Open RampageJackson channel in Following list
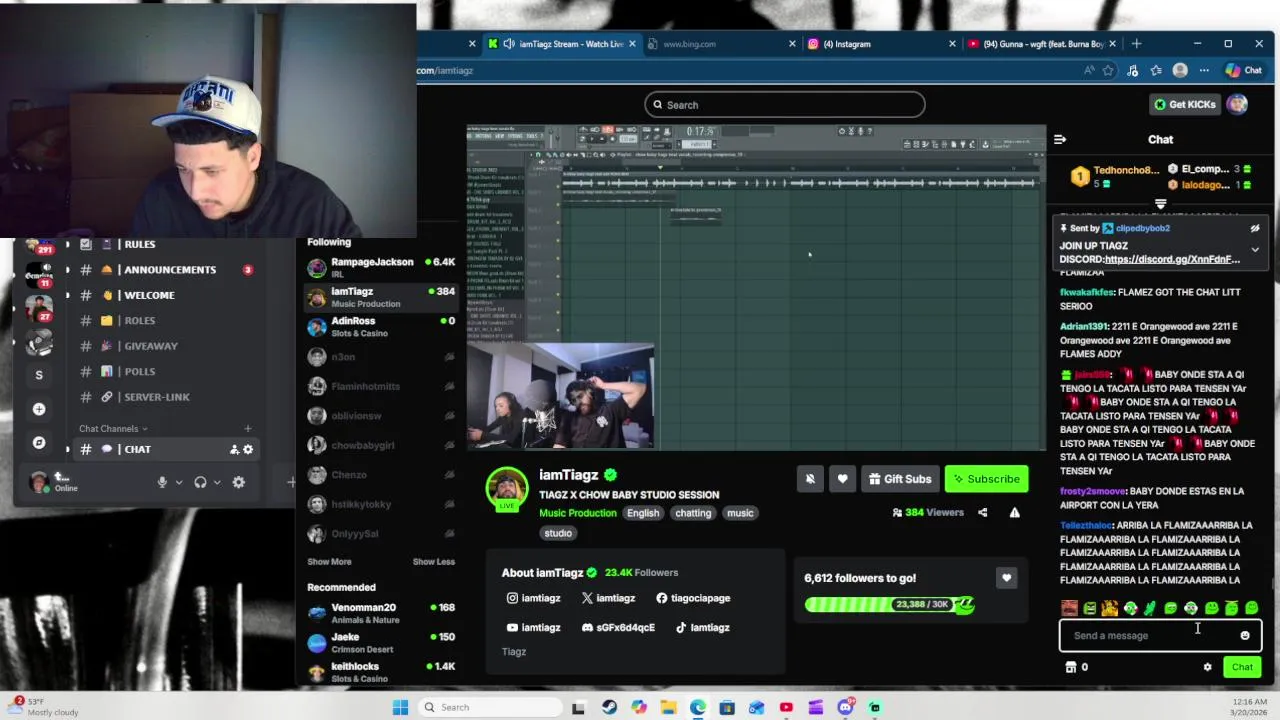 click(381, 267)
